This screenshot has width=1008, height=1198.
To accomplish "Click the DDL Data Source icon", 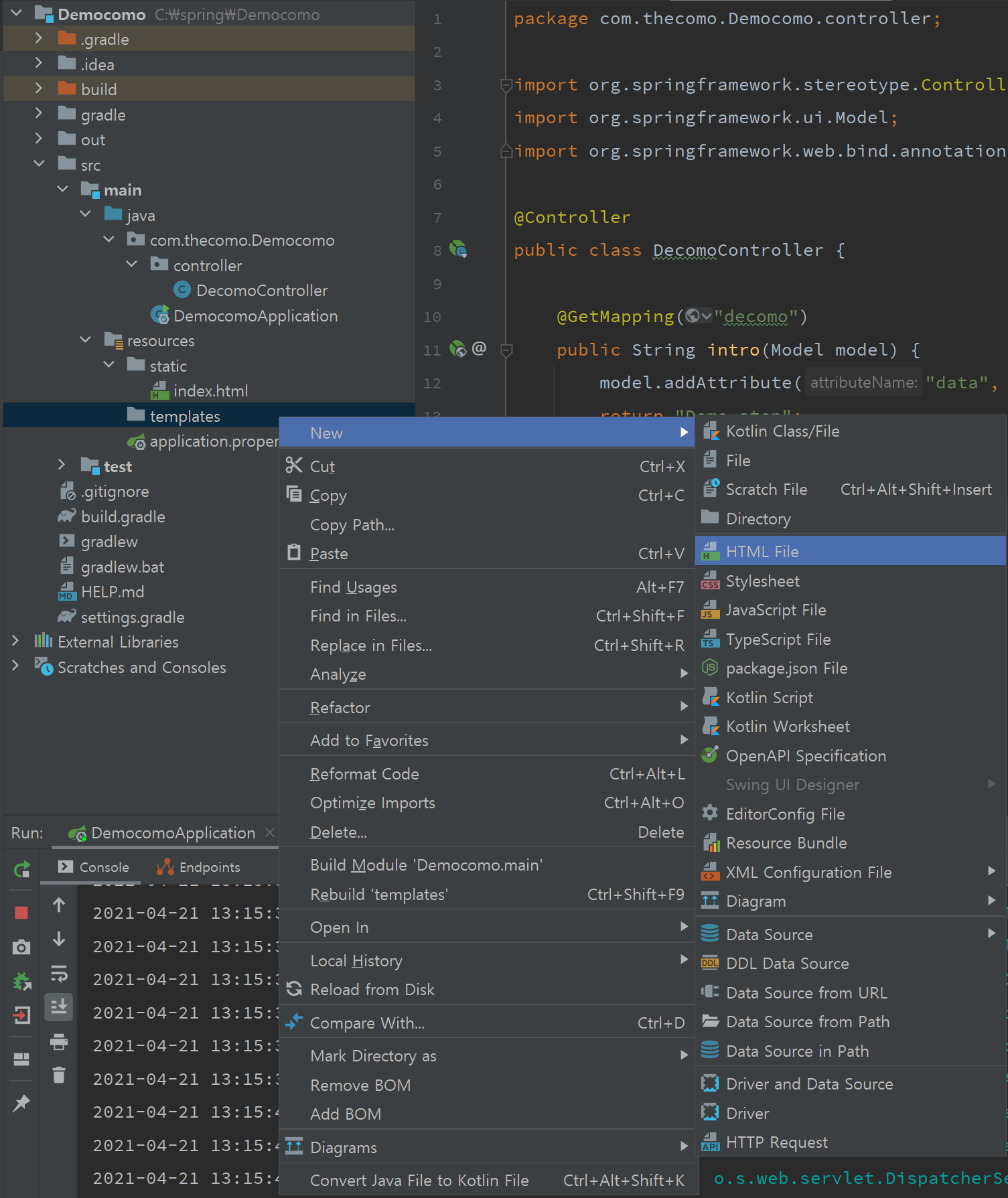I will point(710,963).
